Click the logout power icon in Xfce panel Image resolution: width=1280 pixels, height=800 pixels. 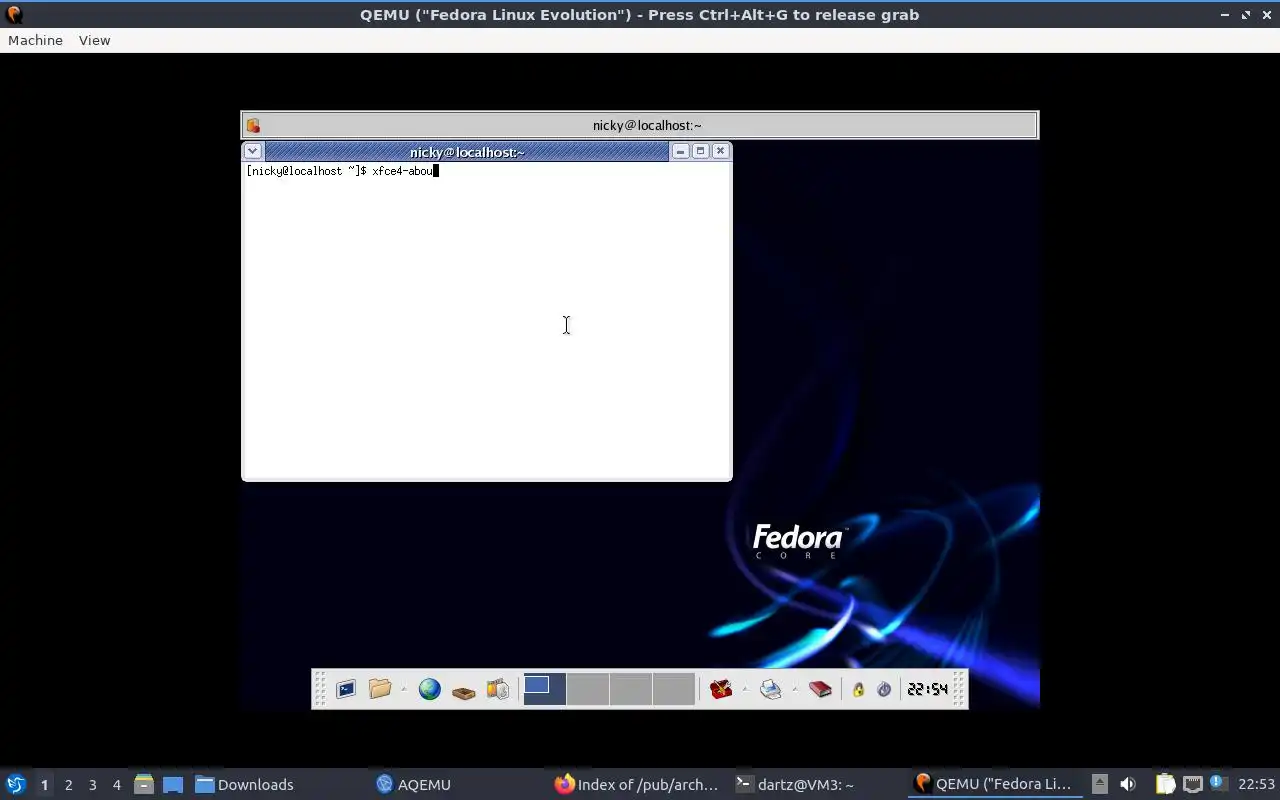884,689
